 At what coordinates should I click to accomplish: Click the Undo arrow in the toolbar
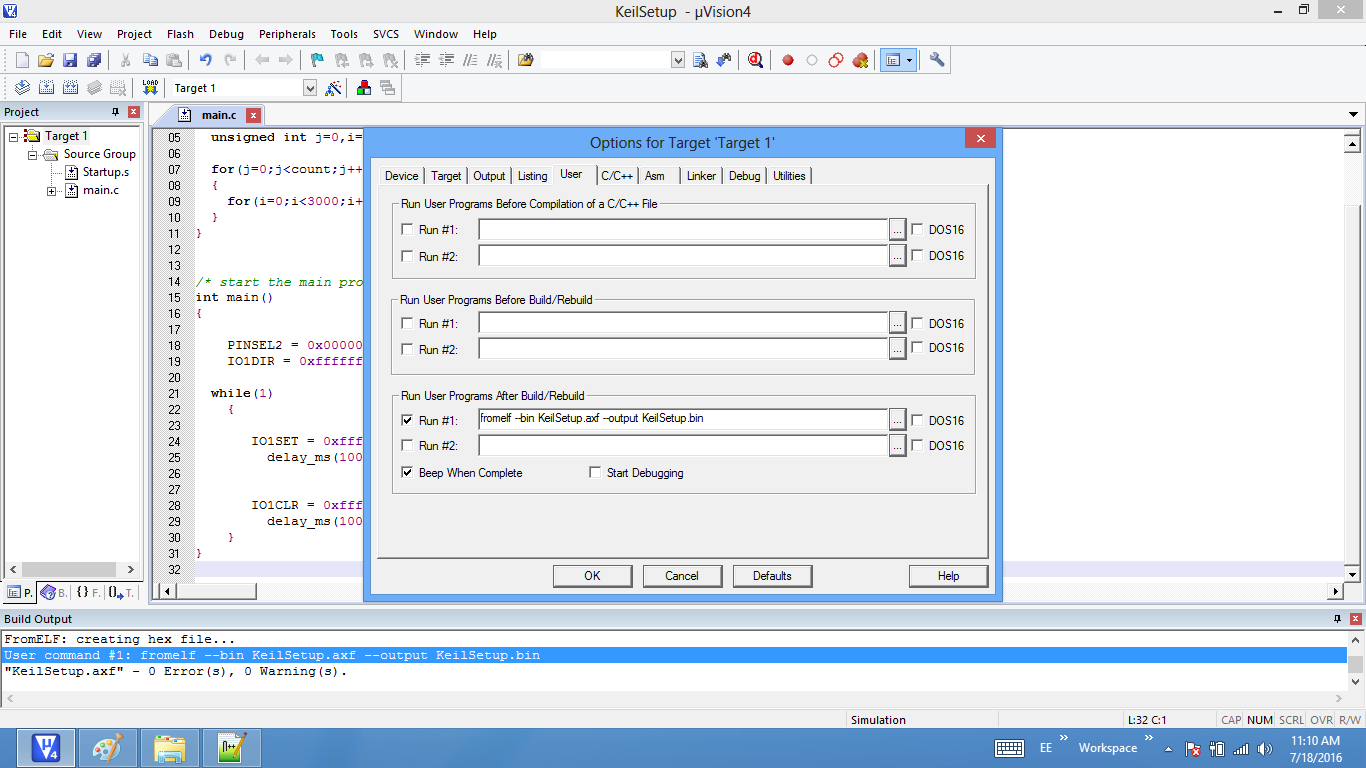point(205,60)
